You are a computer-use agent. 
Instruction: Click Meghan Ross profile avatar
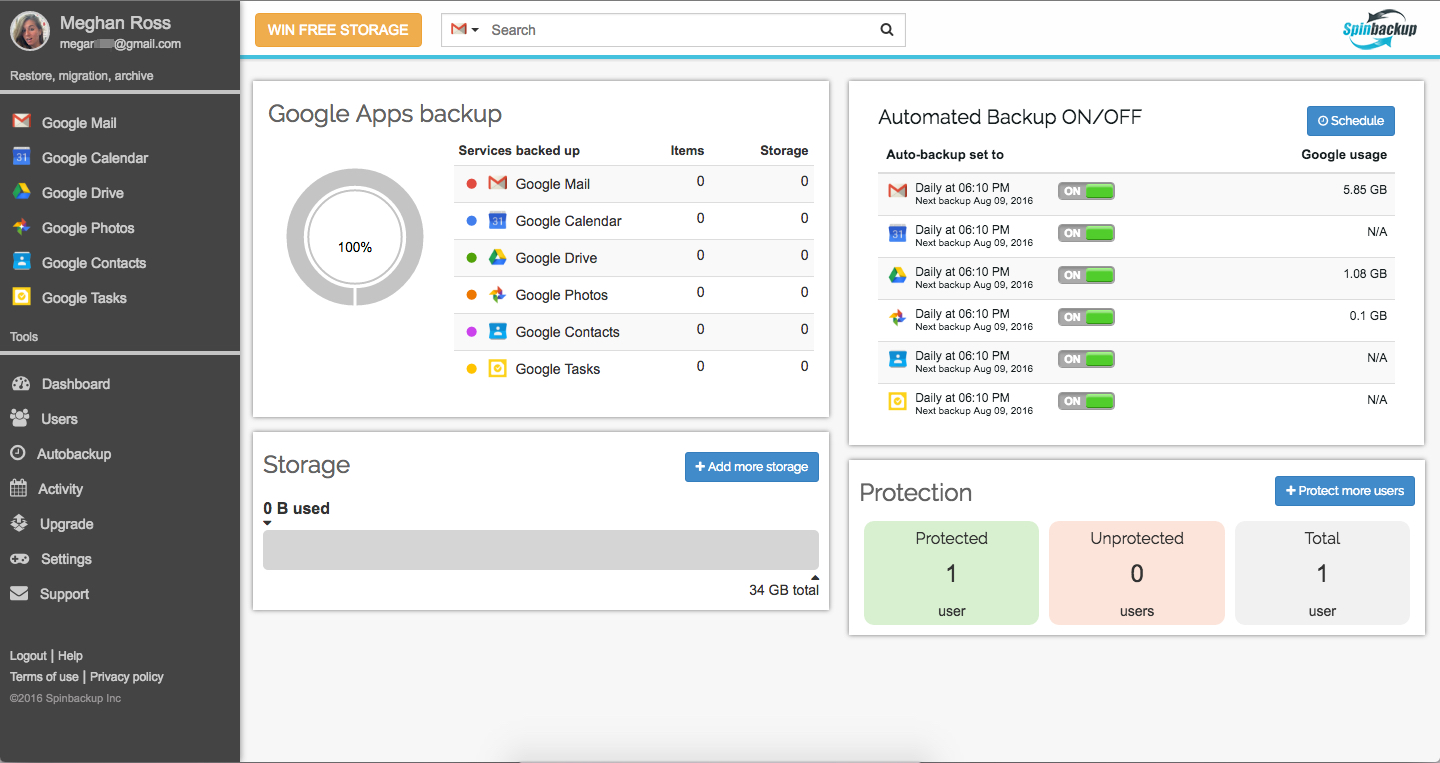pyautogui.click(x=30, y=31)
